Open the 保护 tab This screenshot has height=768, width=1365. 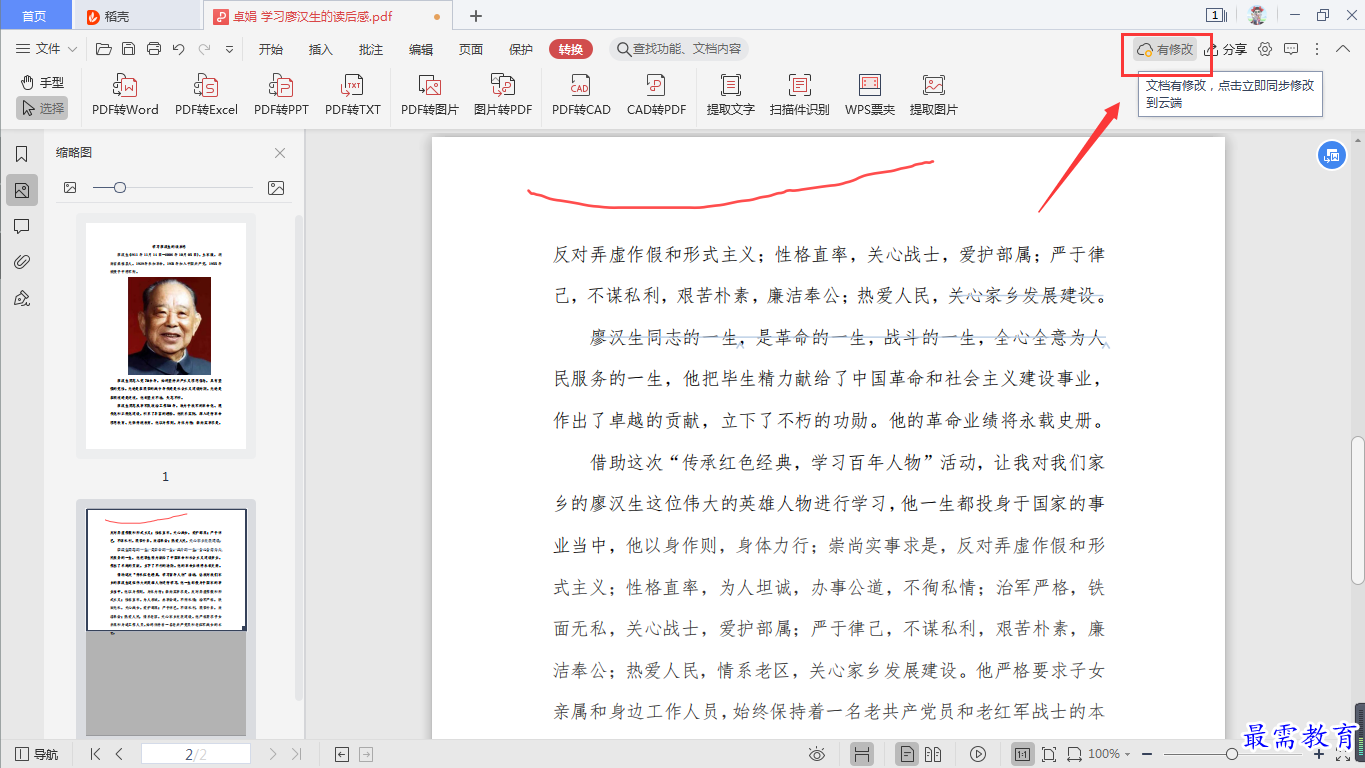tap(521, 49)
